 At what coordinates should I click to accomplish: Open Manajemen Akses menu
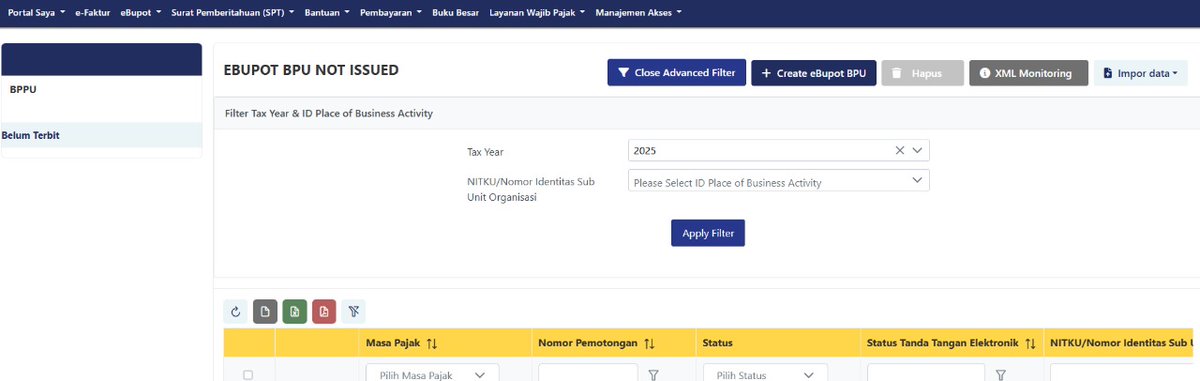coord(638,13)
